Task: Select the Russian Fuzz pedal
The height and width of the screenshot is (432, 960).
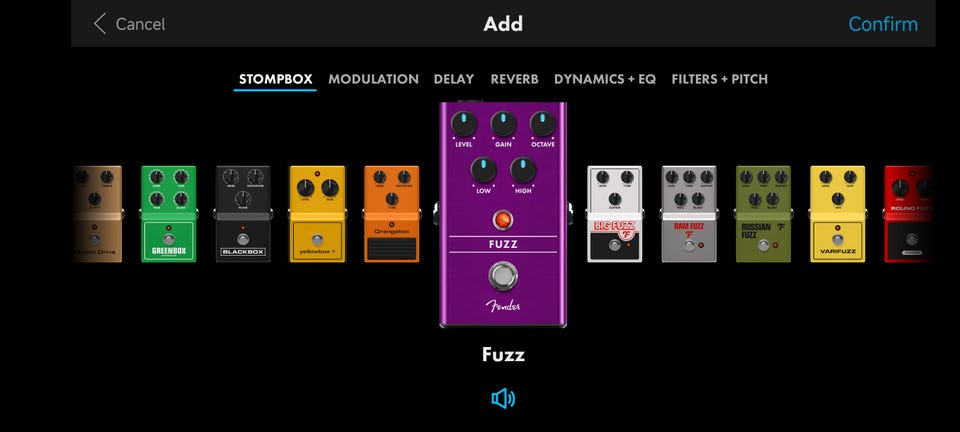Action: [x=763, y=214]
